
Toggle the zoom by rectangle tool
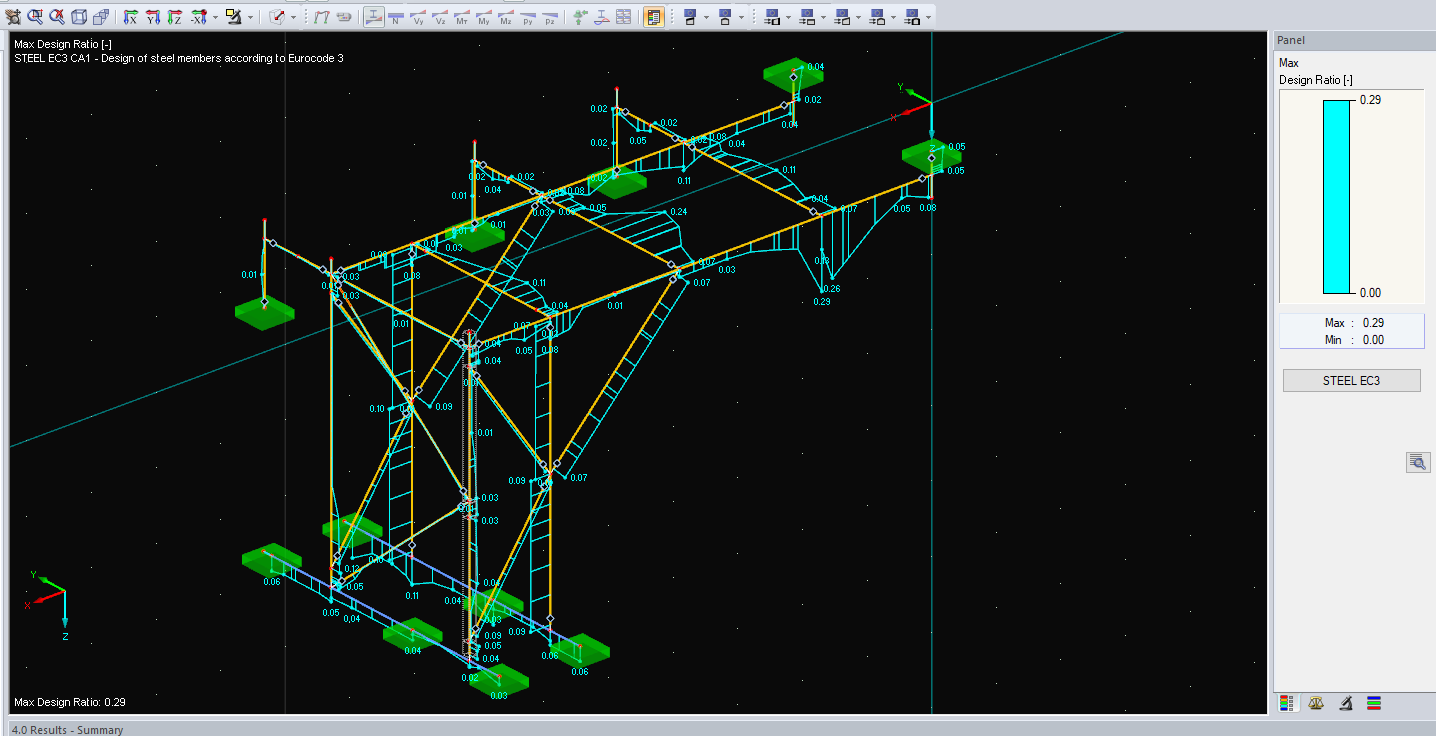tap(33, 16)
